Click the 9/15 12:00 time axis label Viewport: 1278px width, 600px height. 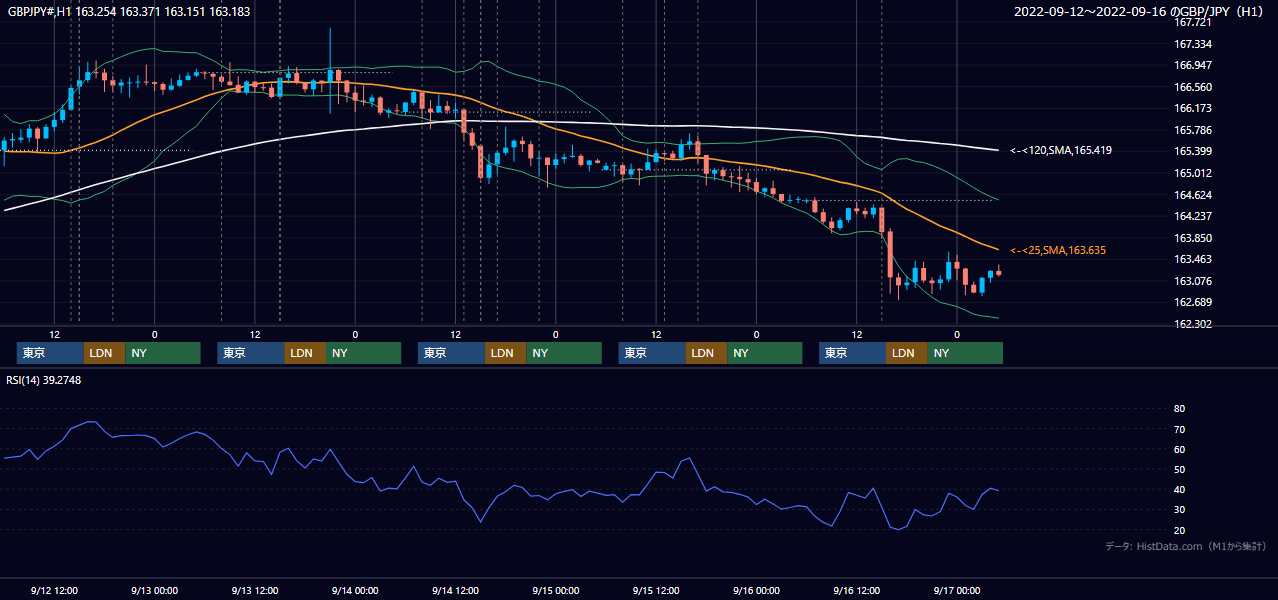click(x=656, y=590)
